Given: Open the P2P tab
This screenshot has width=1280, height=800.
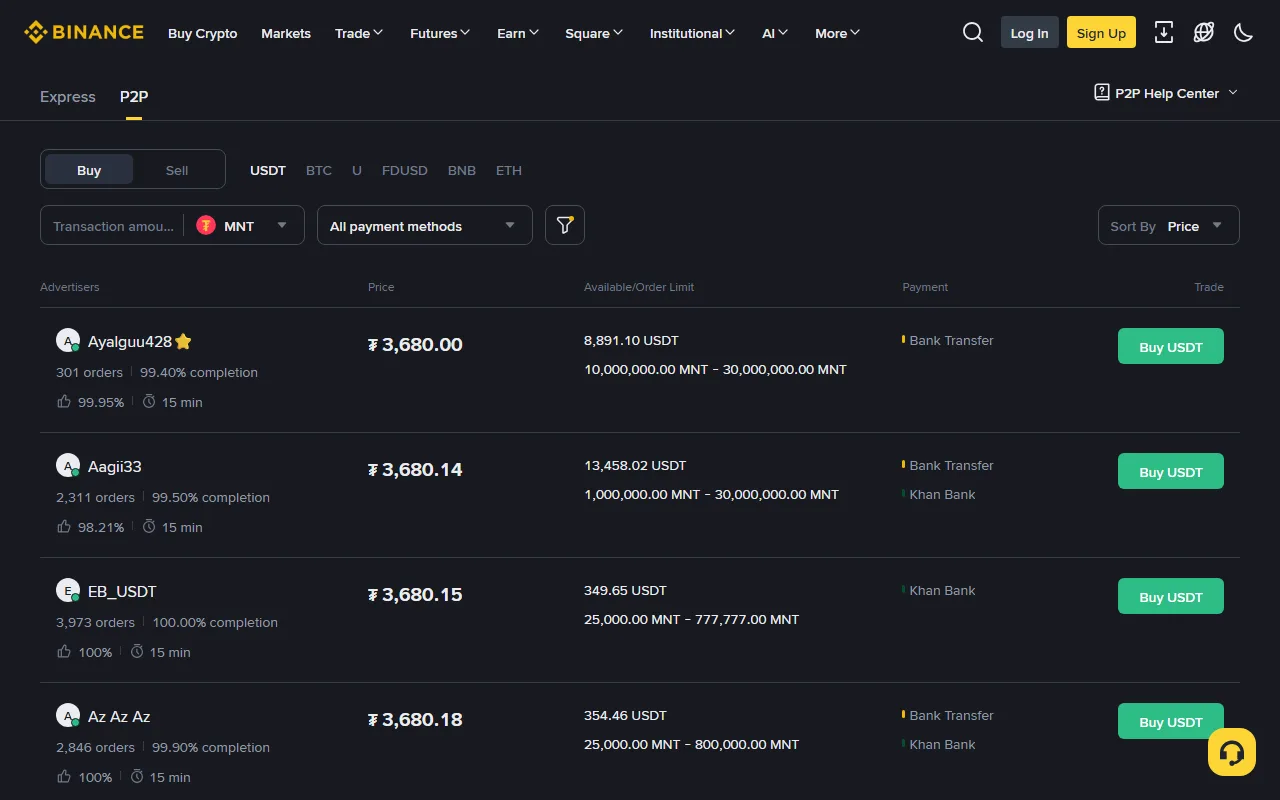Looking at the screenshot, I should [134, 96].
